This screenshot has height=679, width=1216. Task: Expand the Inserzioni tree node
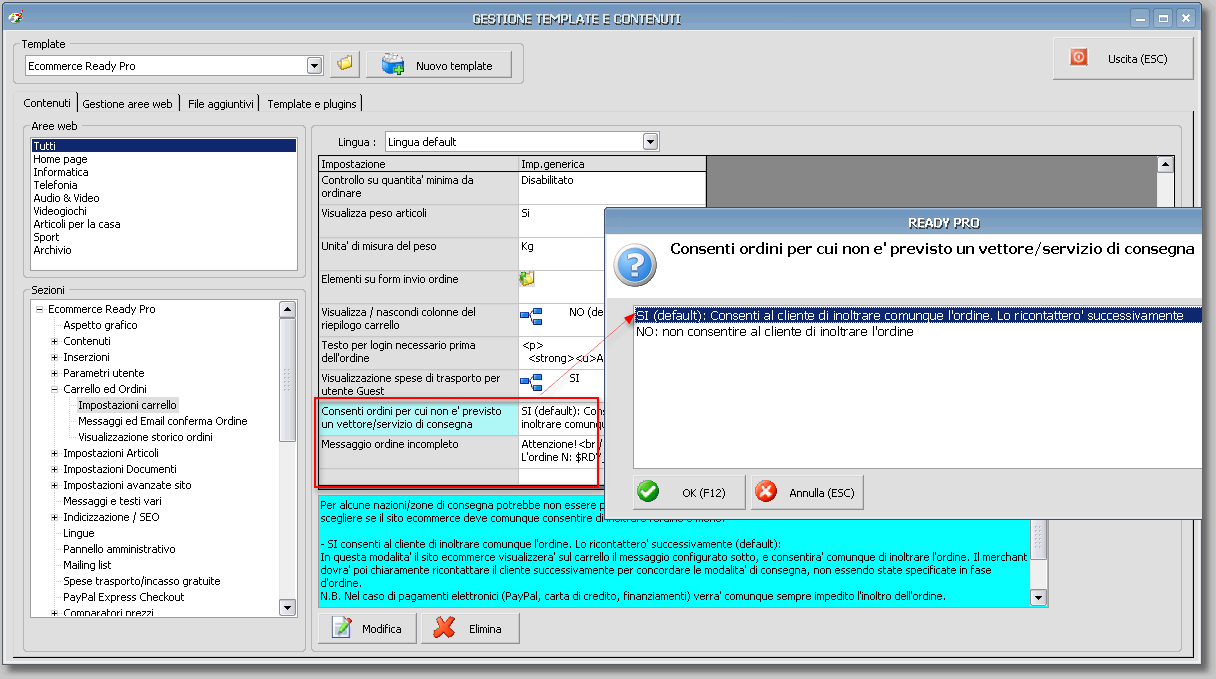[54, 357]
